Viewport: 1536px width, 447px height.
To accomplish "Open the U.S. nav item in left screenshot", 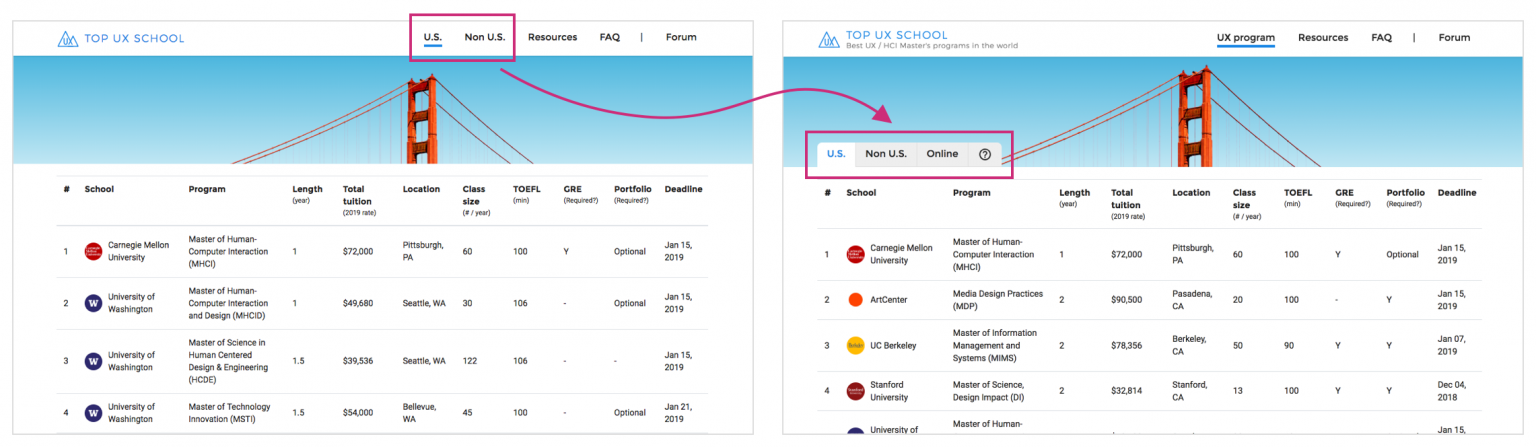I will pyautogui.click(x=432, y=37).
